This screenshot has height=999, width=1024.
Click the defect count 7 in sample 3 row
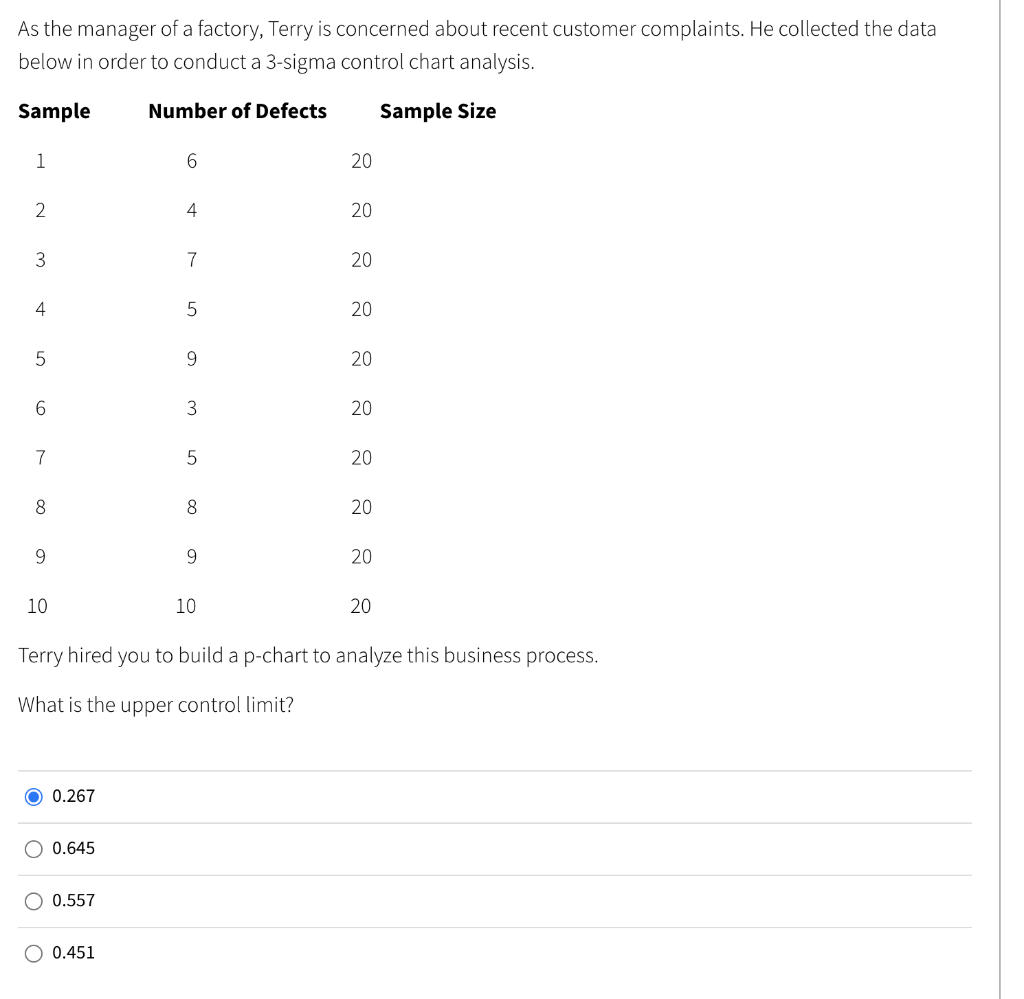coord(191,260)
